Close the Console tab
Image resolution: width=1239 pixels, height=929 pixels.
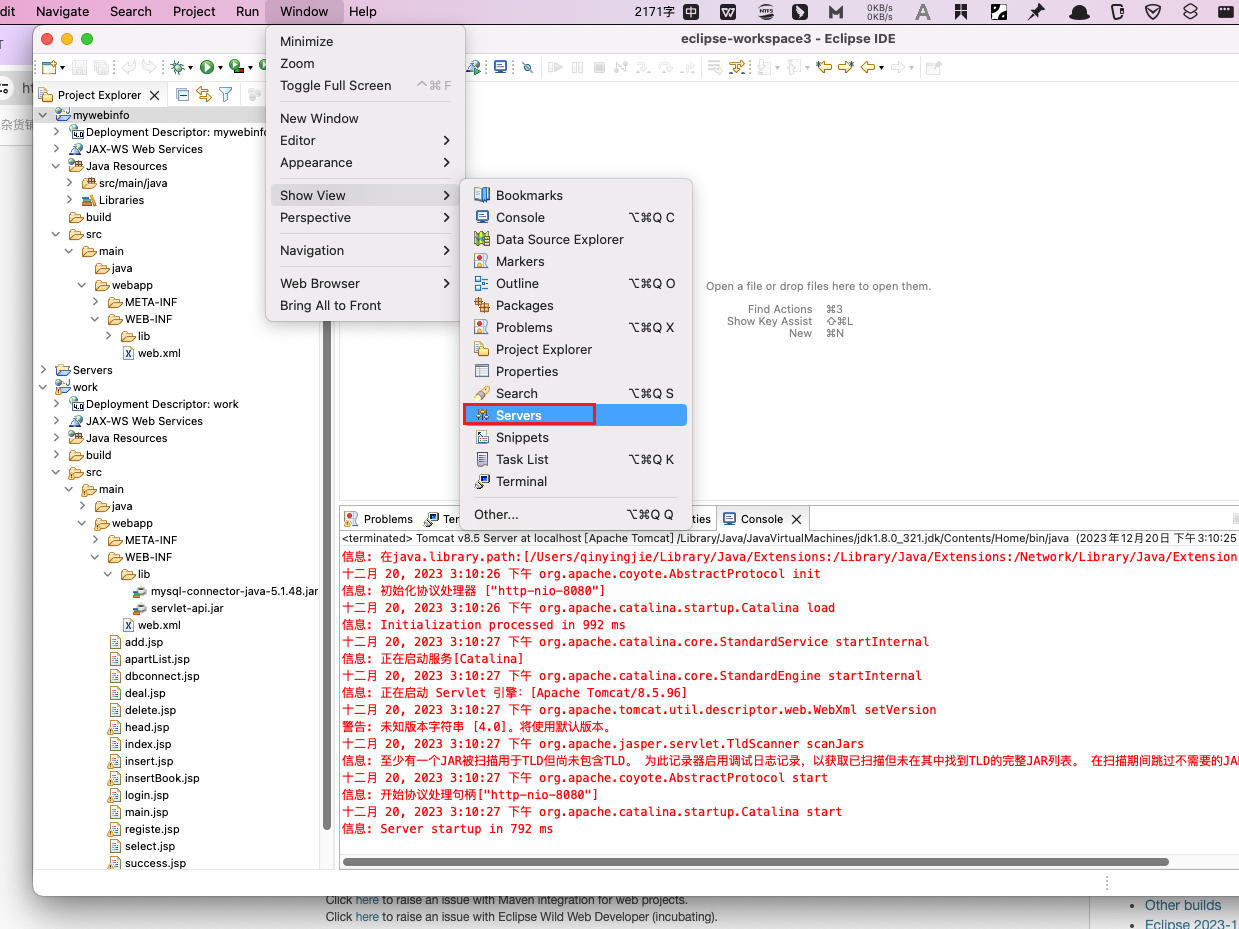click(x=796, y=519)
